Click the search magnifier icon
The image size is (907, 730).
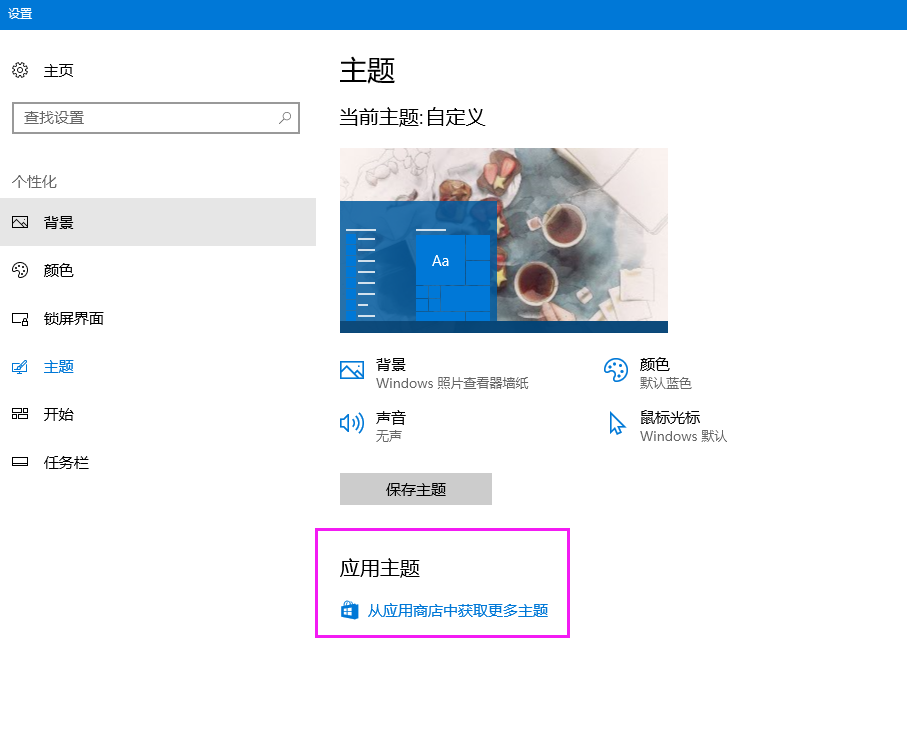[285, 118]
